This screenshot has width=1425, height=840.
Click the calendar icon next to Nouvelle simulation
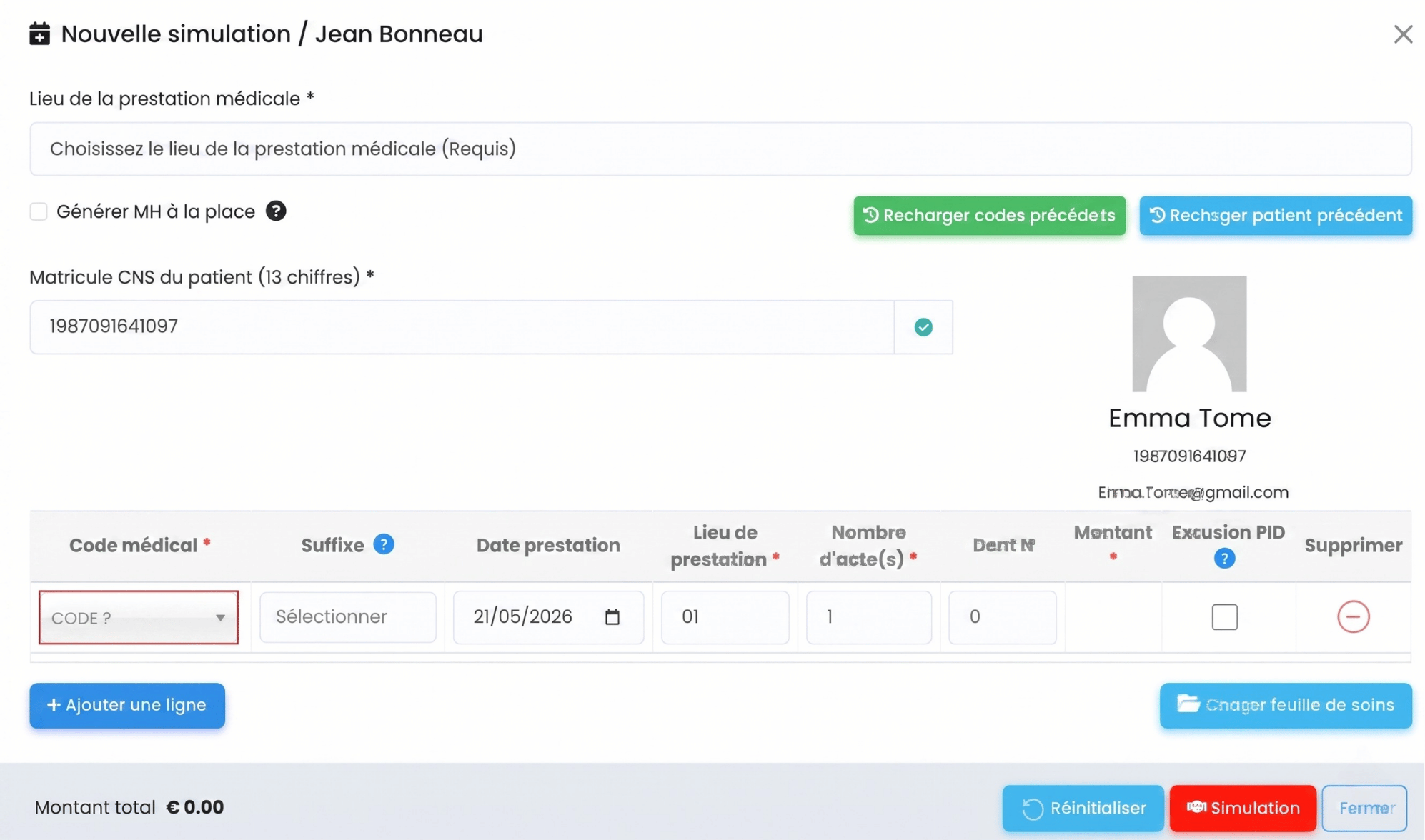pos(40,34)
